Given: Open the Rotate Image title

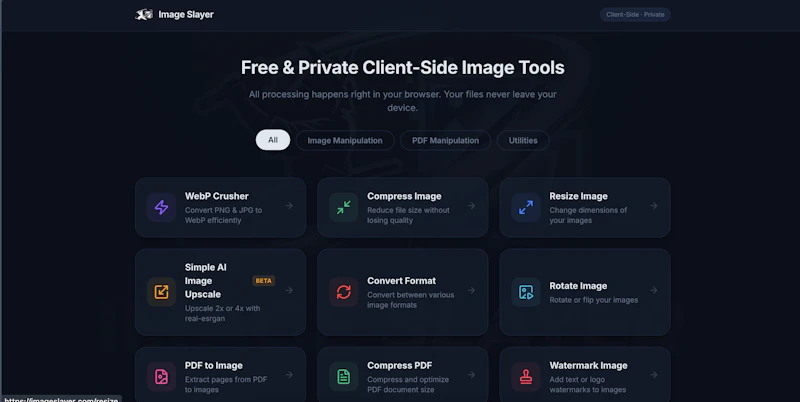Looking at the screenshot, I should point(578,286).
